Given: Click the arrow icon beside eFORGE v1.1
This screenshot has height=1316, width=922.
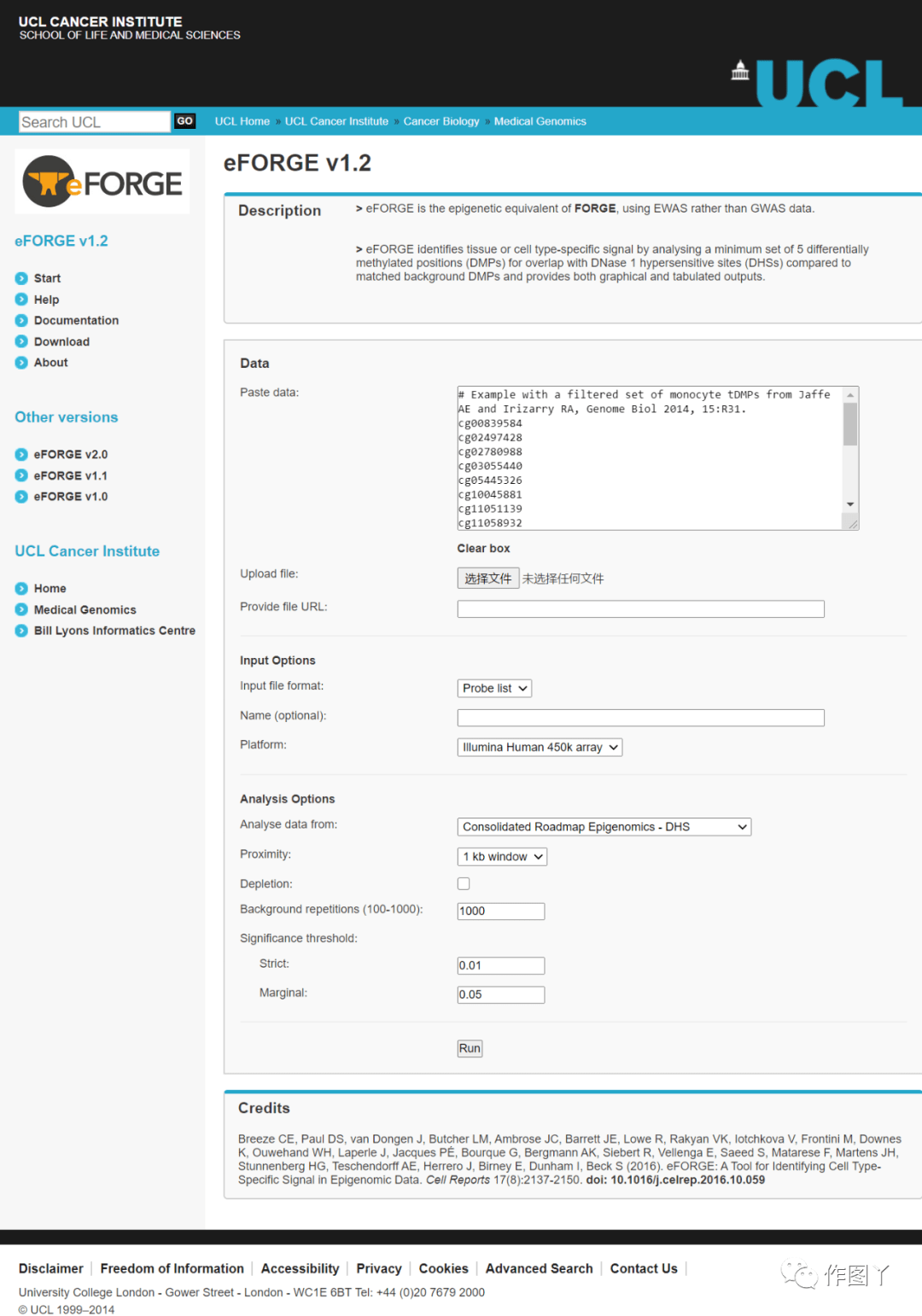Looking at the screenshot, I should tap(21, 475).
